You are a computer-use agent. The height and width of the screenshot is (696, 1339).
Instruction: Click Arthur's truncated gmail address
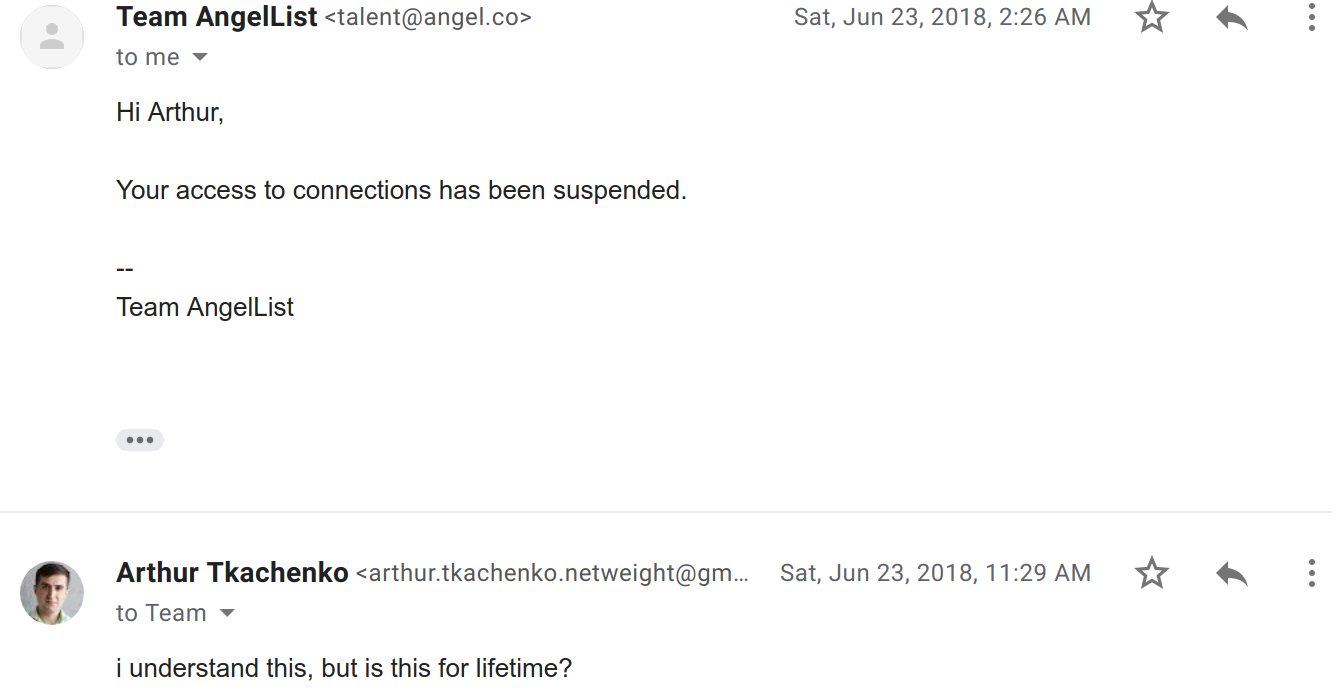coord(552,574)
